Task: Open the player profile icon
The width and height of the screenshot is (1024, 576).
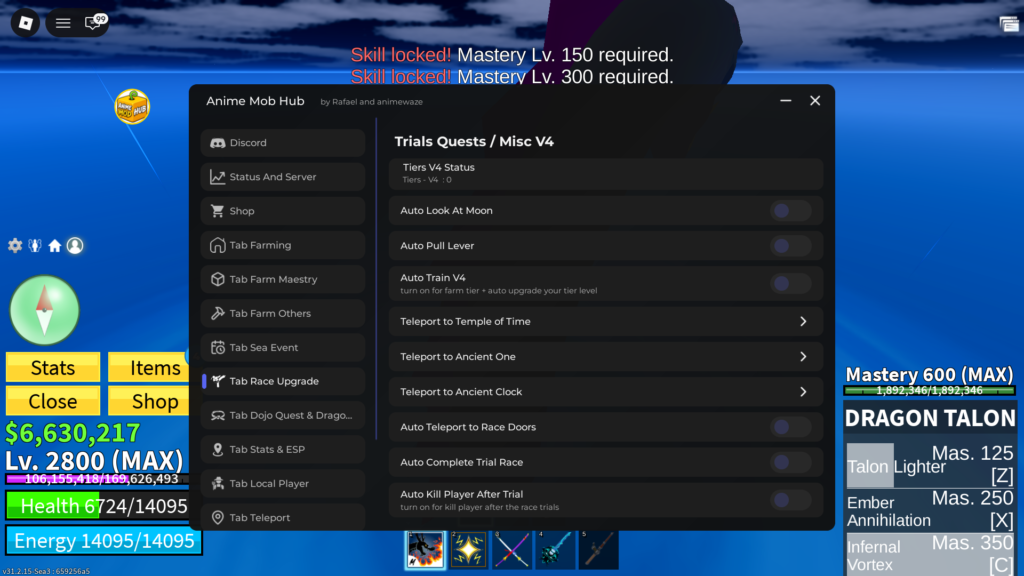Action: (75, 246)
